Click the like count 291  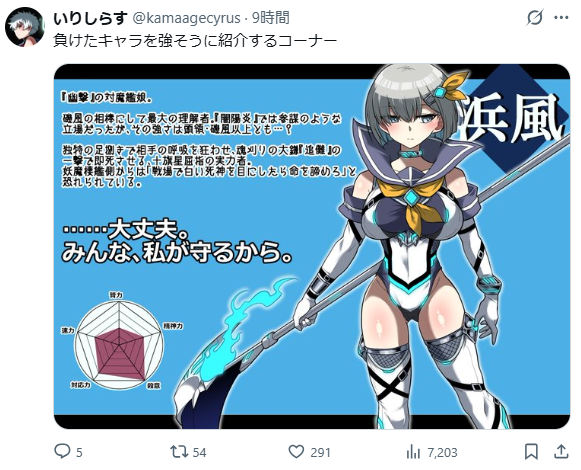(320, 453)
